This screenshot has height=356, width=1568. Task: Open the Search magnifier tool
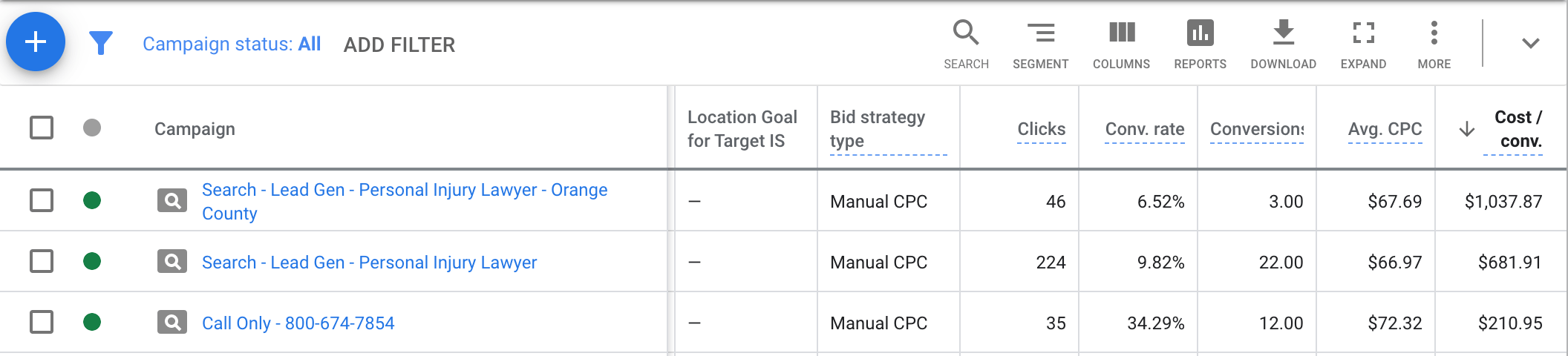tap(966, 44)
